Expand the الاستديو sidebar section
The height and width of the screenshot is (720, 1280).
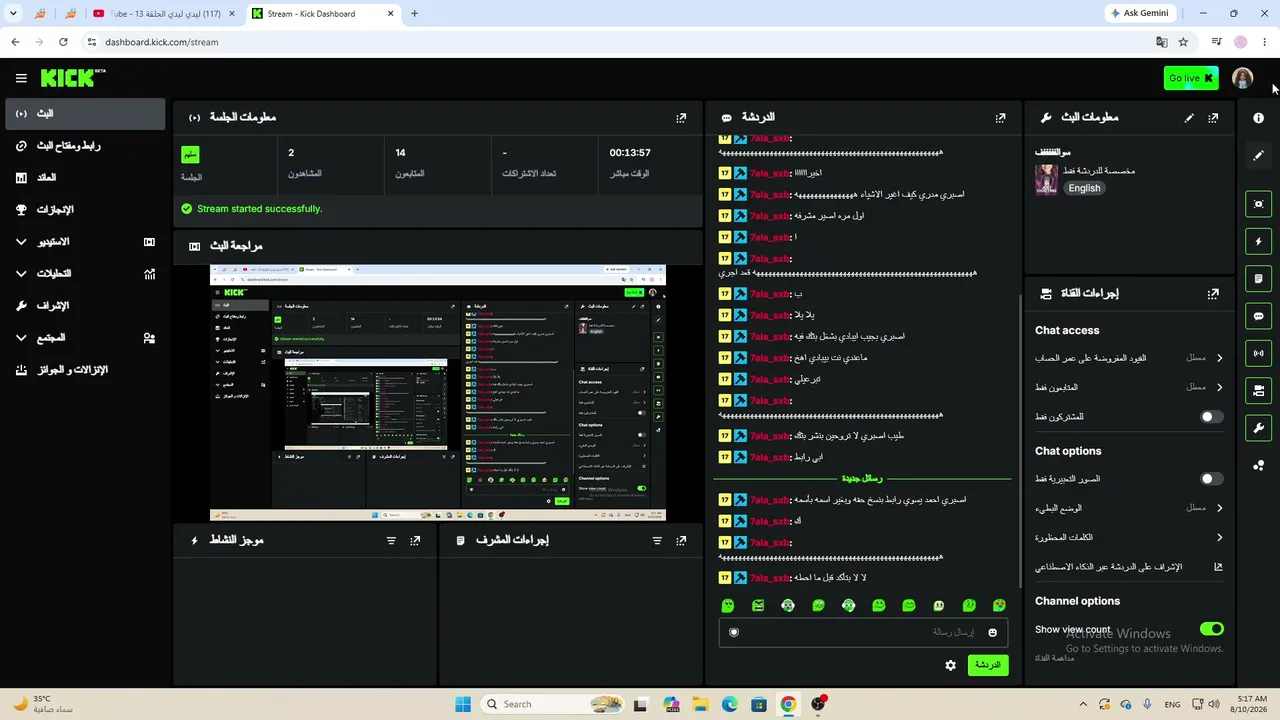tap(85, 242)
